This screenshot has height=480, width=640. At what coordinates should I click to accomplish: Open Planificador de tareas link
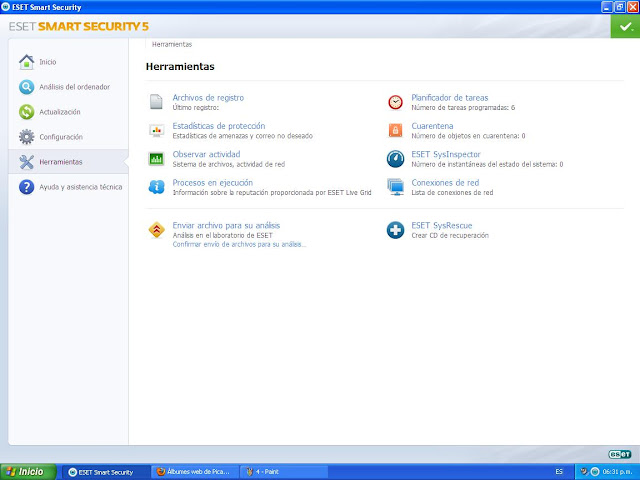(x=450, y=98)
